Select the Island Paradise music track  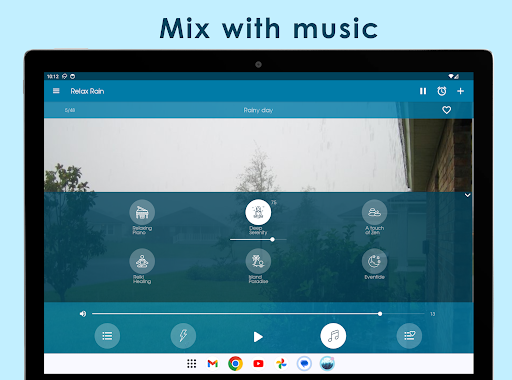tap(258, 261)
